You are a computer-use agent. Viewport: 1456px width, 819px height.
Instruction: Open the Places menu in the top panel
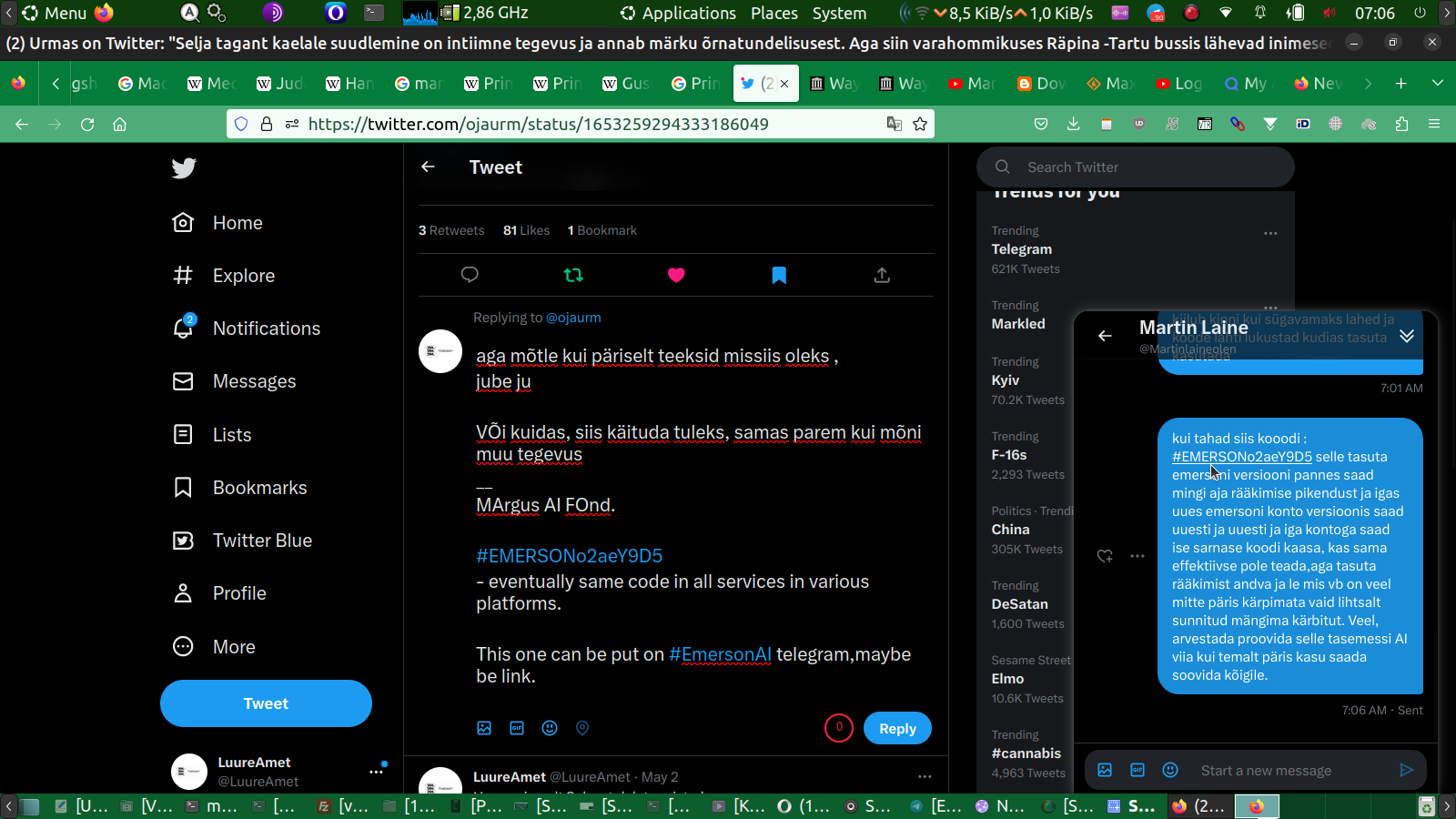coord(774,13)
